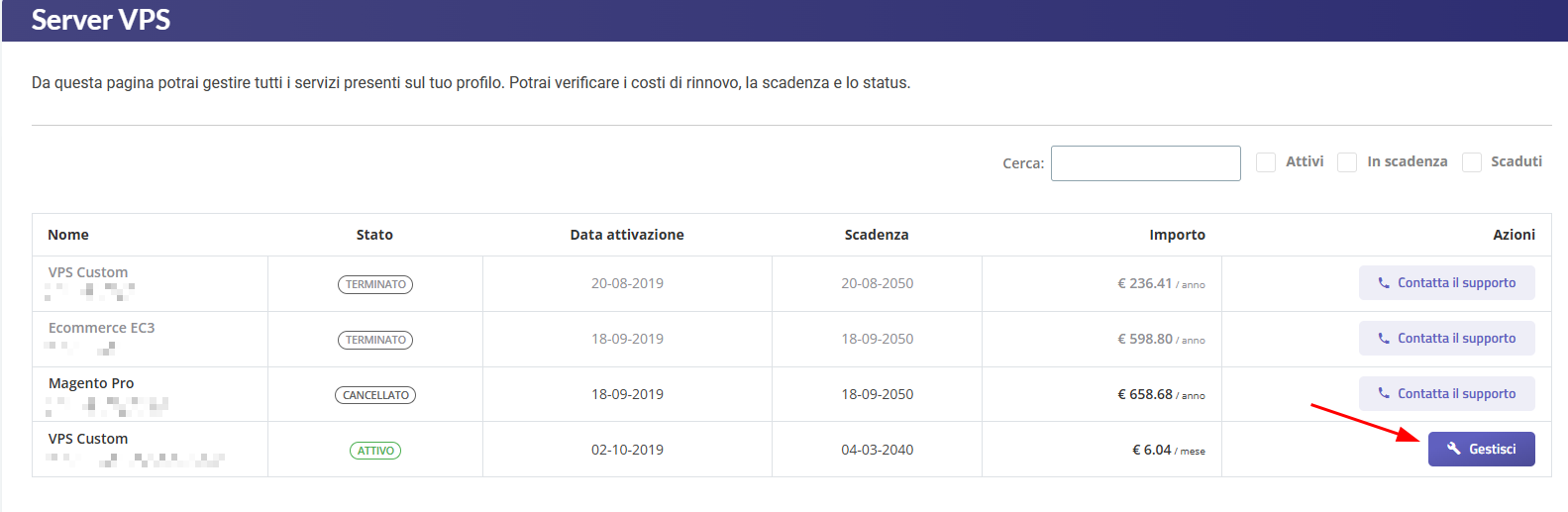The width and height of the screenshot is (1568, 512).
Task: Click the activation date 20-08-2019
Action: coord(627,283)
